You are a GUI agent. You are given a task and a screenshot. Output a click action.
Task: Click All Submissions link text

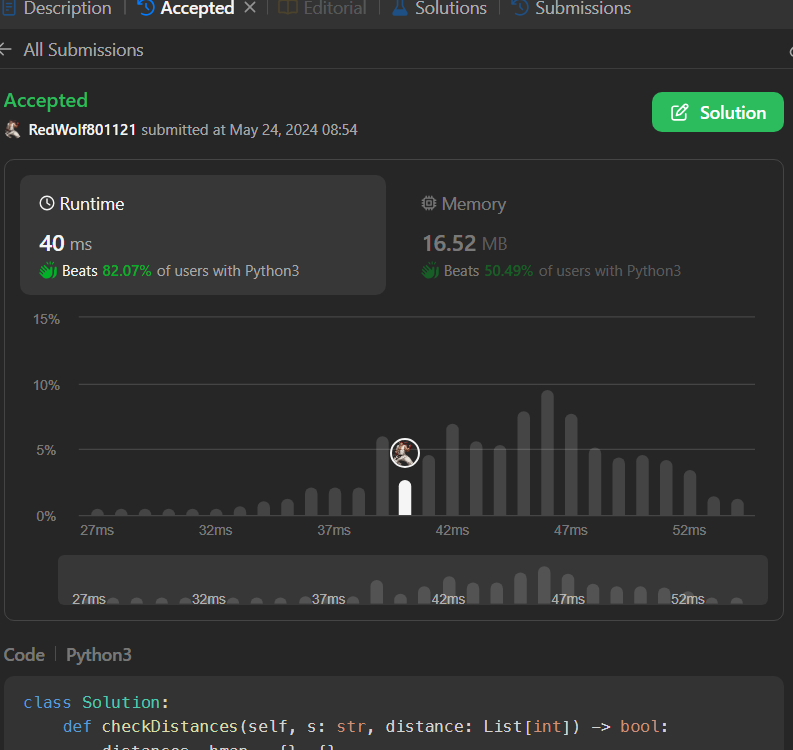tap(83, 50)
